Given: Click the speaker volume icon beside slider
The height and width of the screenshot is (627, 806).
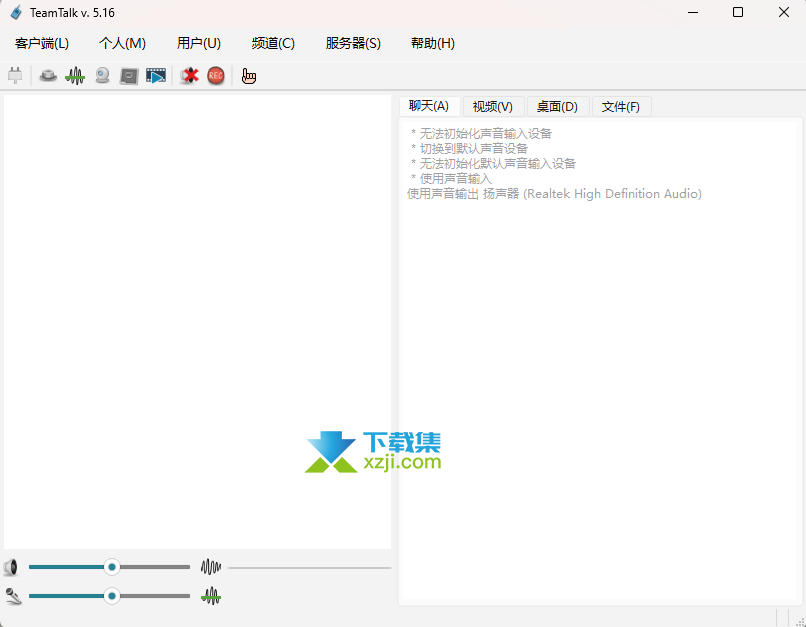Looking at the screenshot, I should click(11, 567).
